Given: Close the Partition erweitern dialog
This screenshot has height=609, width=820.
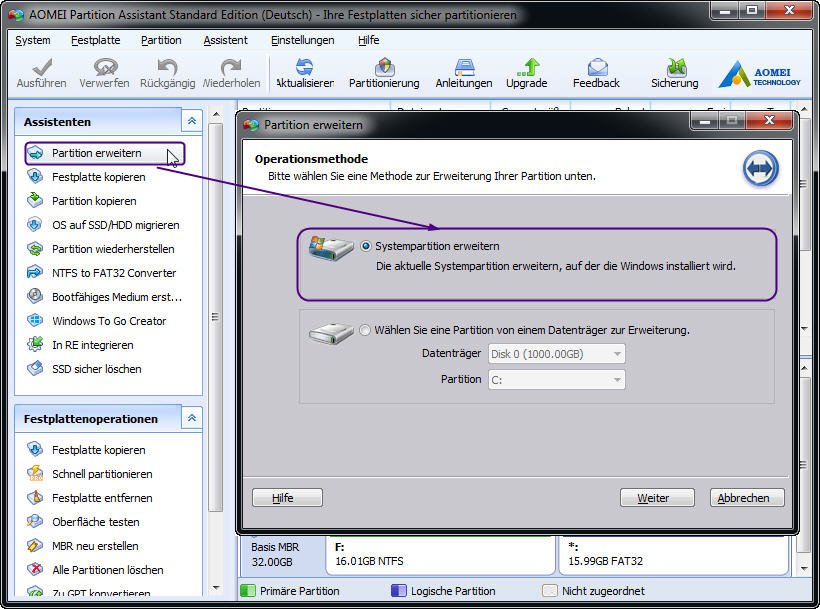Looking at the screenshot, I should click(x=769, y=121).
